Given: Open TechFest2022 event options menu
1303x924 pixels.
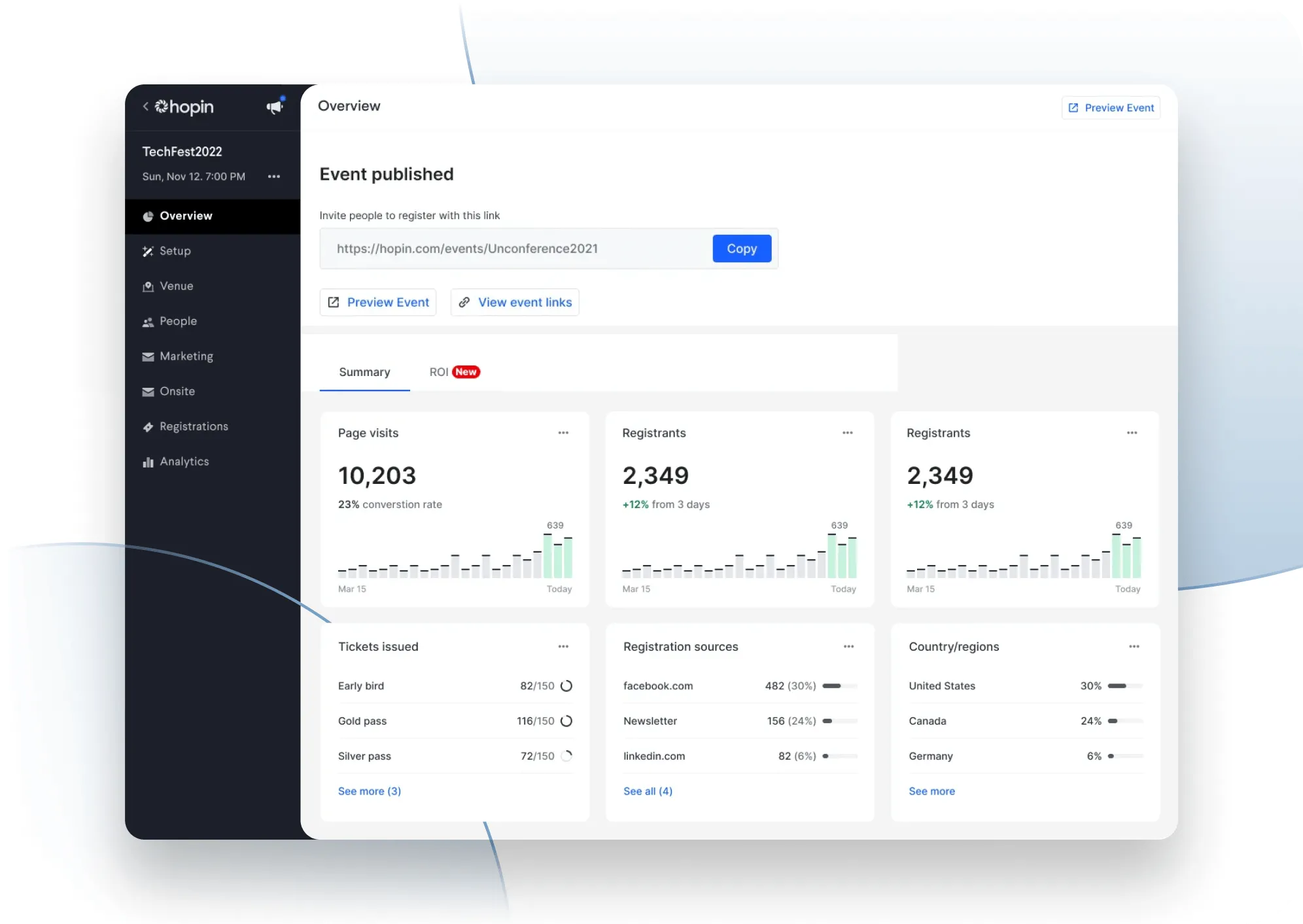Looking at the screenshot, I should pyautogui.click(x=274, y=177).
